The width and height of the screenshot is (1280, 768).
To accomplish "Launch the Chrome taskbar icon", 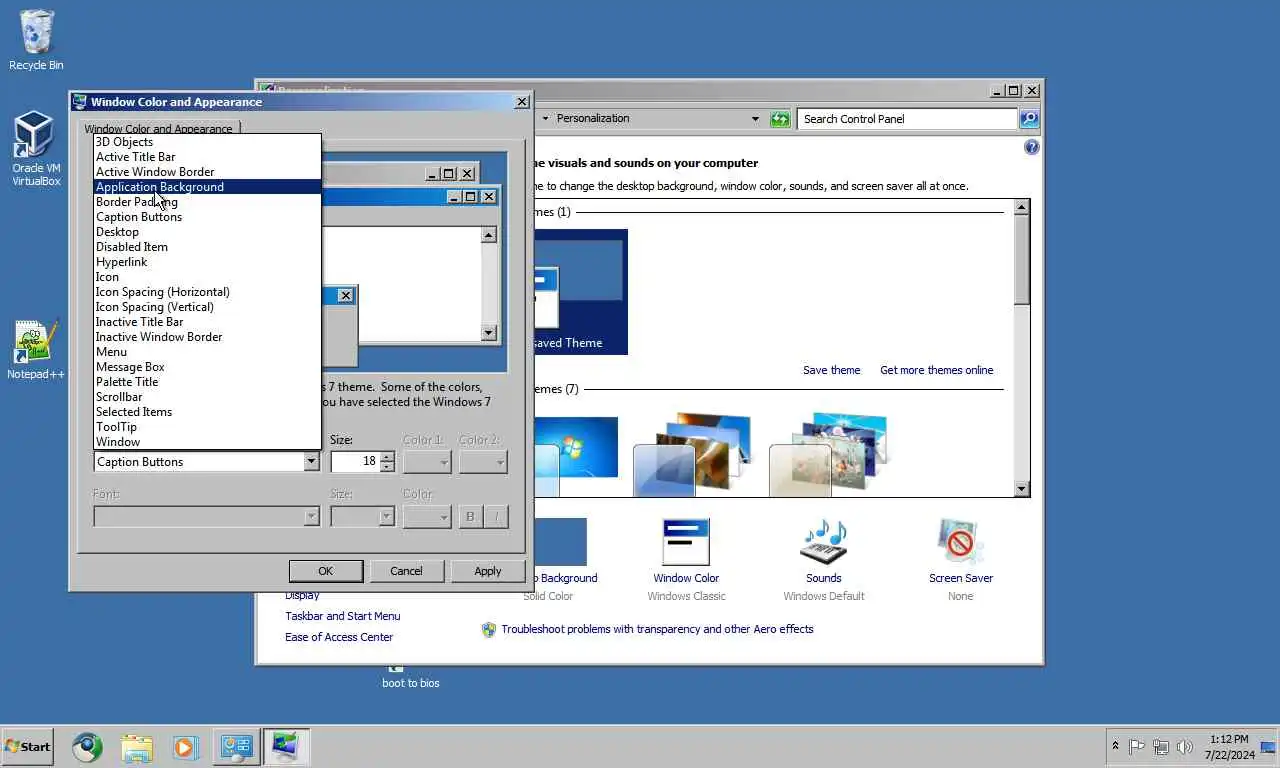I will pos(87,747).
